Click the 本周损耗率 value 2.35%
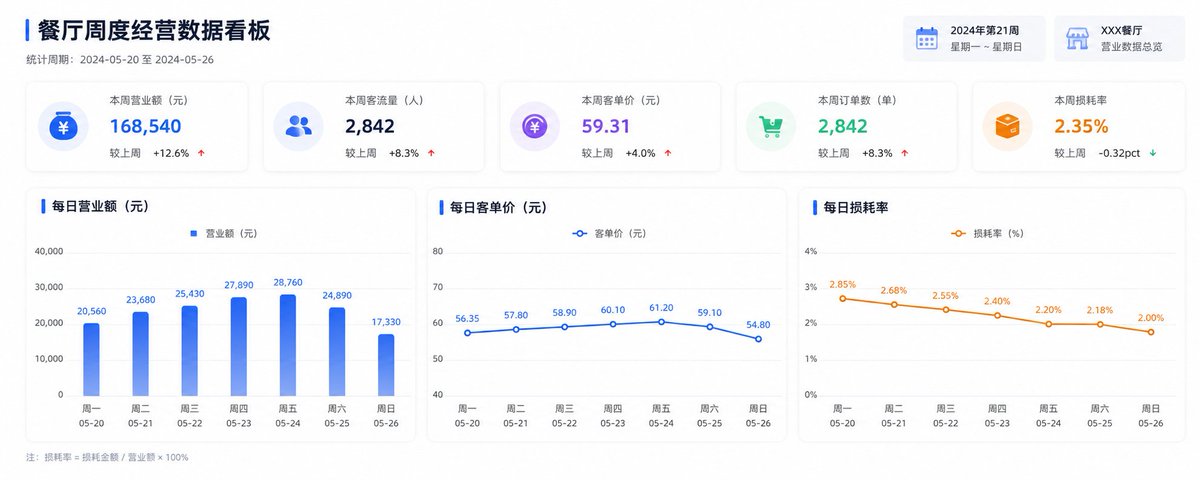Image resolution: width=1200 pixels, height=480 pixels. pyautogui.click(x=1081, y=126)
